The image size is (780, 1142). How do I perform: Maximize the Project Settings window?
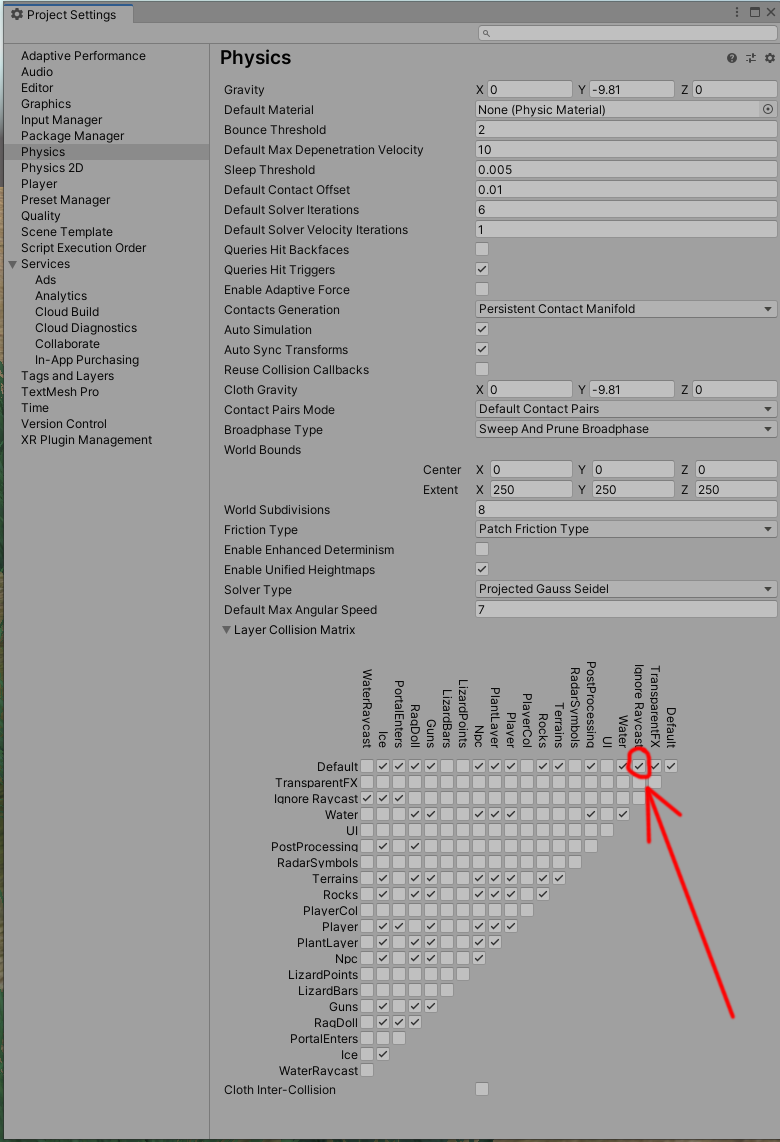755,12
